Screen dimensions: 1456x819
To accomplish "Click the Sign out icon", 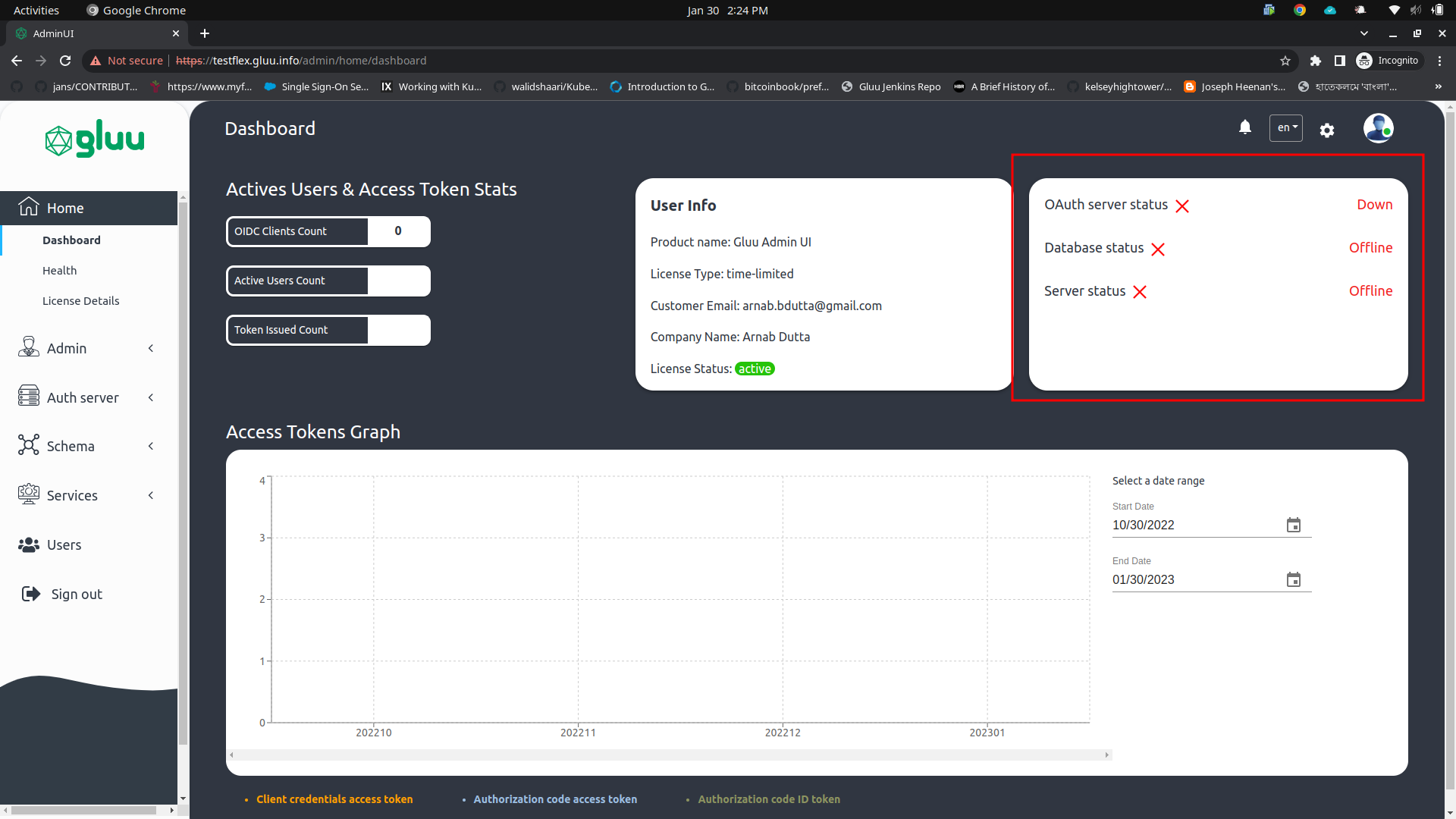I will (30, 594).
